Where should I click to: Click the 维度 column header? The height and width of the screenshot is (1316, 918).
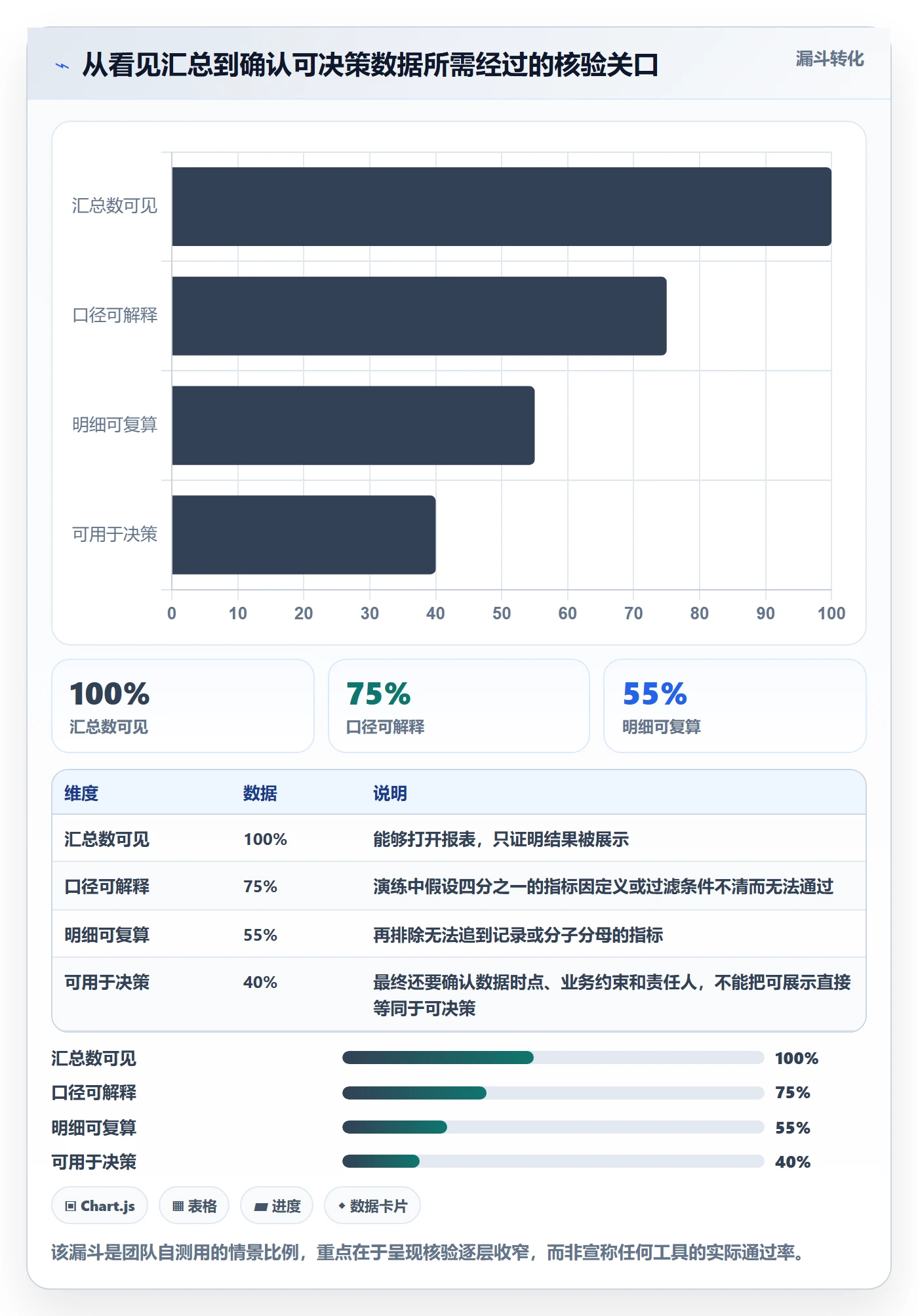pos(81,793)
